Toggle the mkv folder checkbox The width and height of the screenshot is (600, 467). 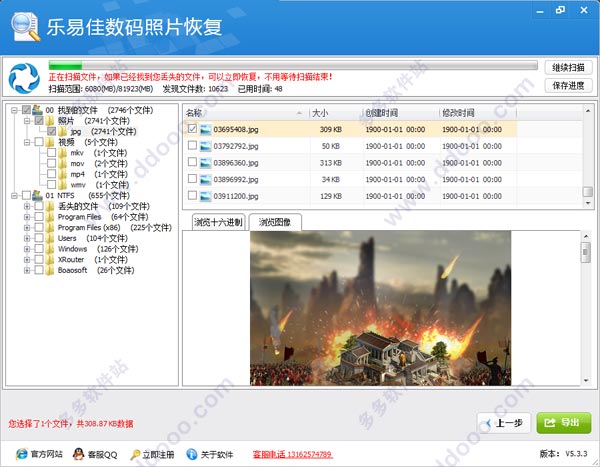[x=52, y=152]
